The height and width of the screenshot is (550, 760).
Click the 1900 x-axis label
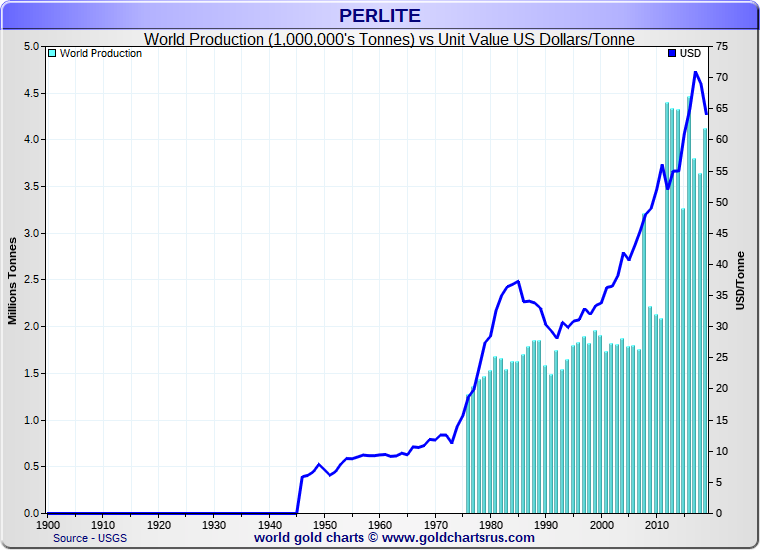click(x=48, y=525)
